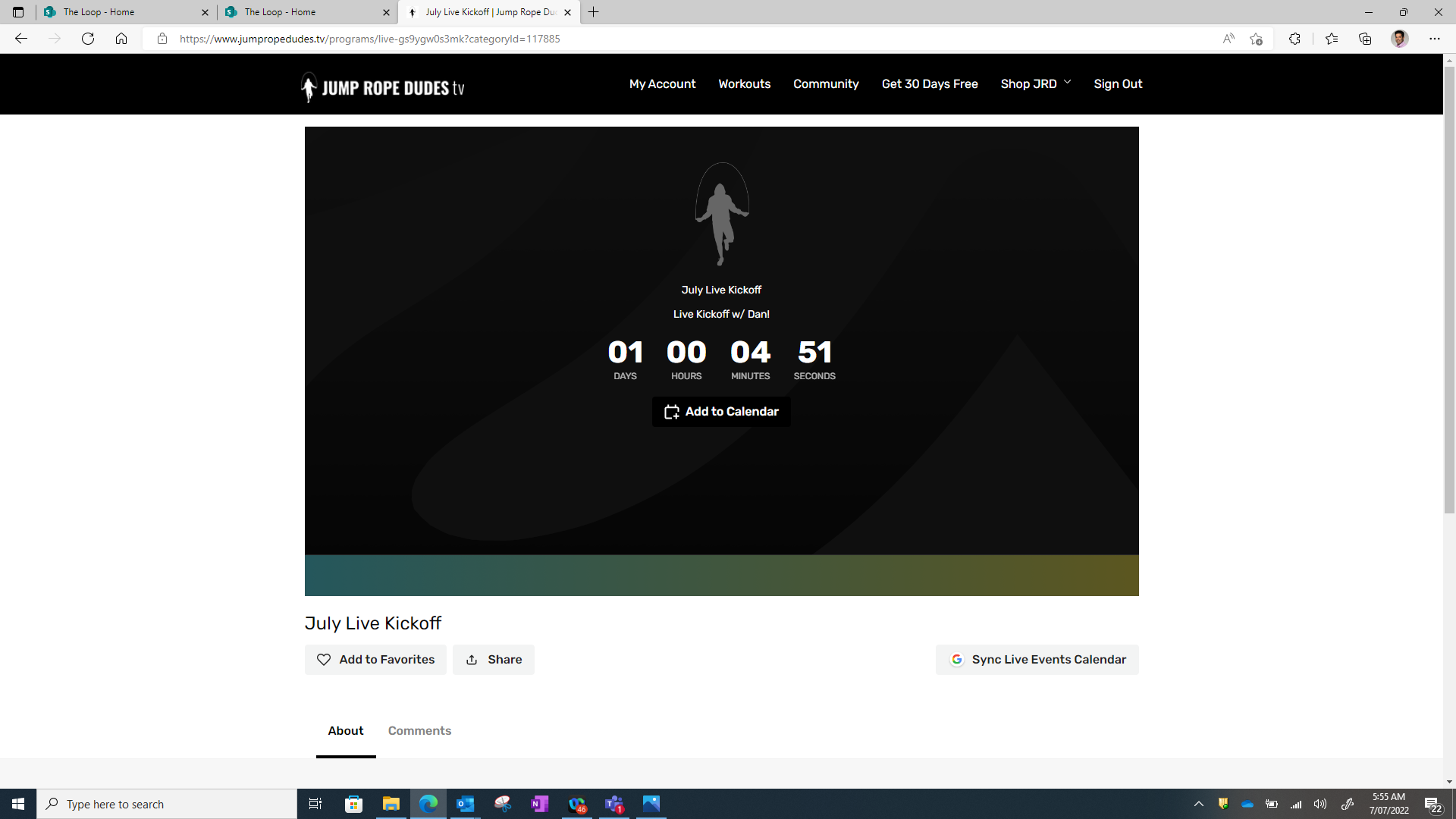Open the Workouts menu item

(x=744, y=84)
